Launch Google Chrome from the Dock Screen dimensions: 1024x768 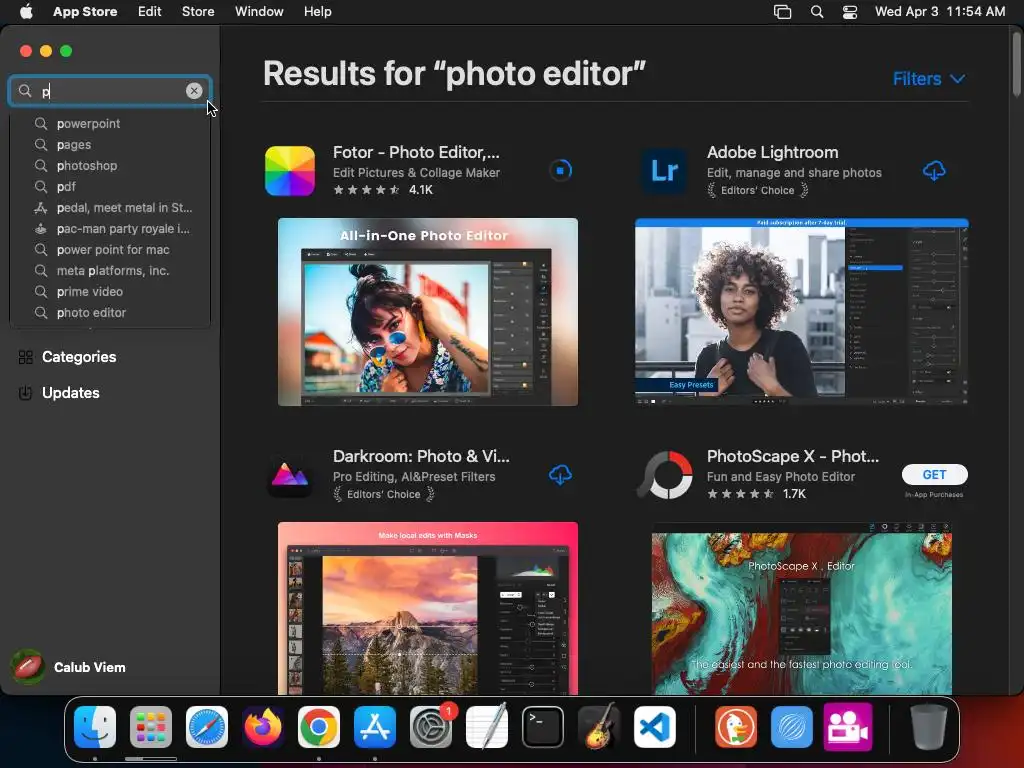319,727
